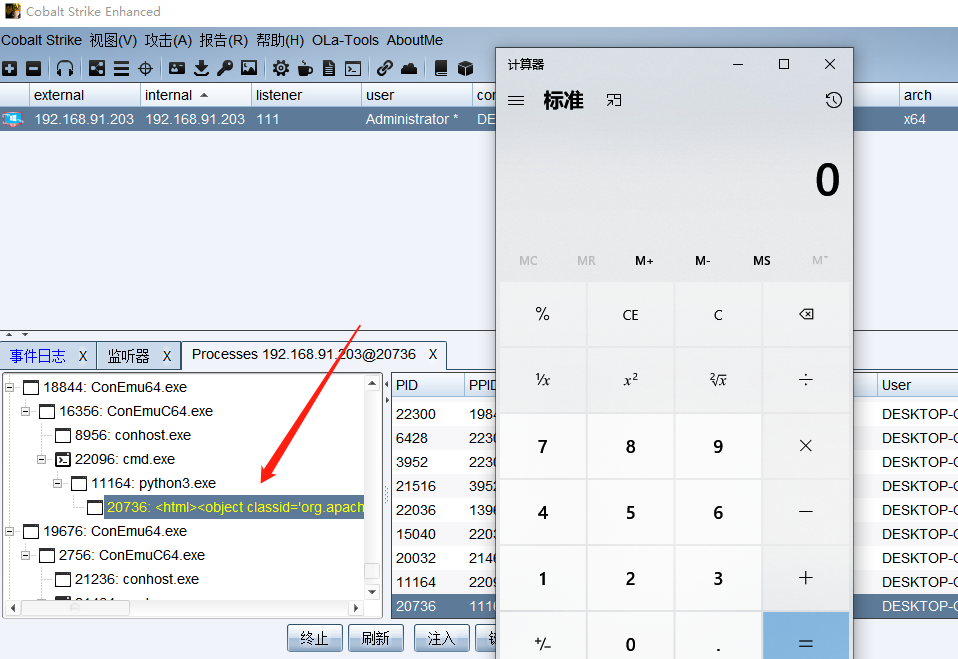Select 11164 python3.exe in process tree

(x=153, y=483)
